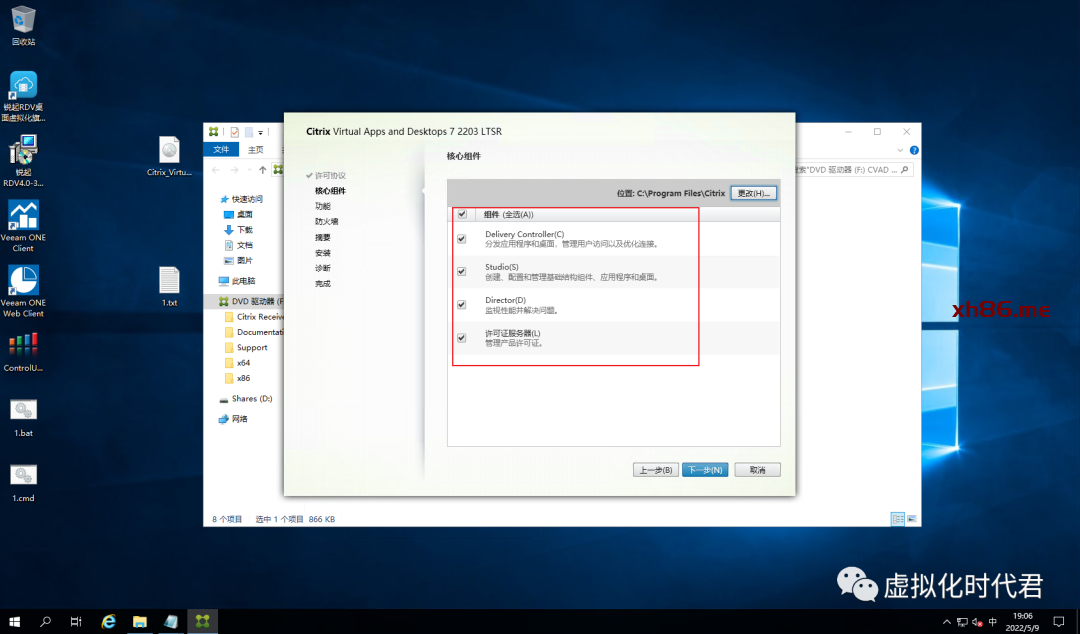Click the 中 input method indicator

(993, 622)
